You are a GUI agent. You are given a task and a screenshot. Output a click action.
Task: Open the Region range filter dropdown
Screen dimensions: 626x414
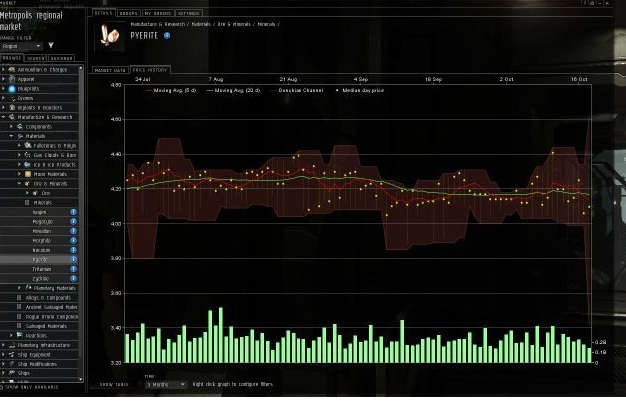click(21, 46)
